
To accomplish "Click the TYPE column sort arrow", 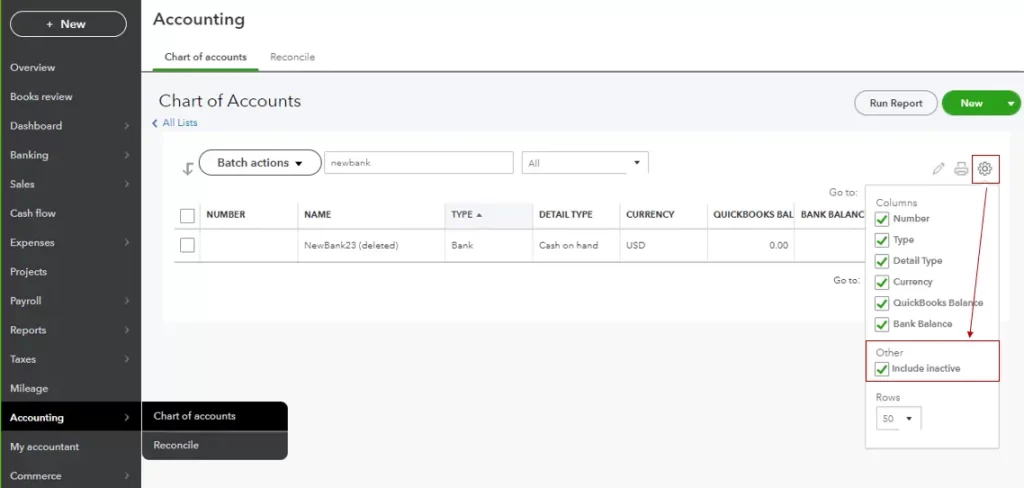I will pyautogui.click(x=479, y=215).
